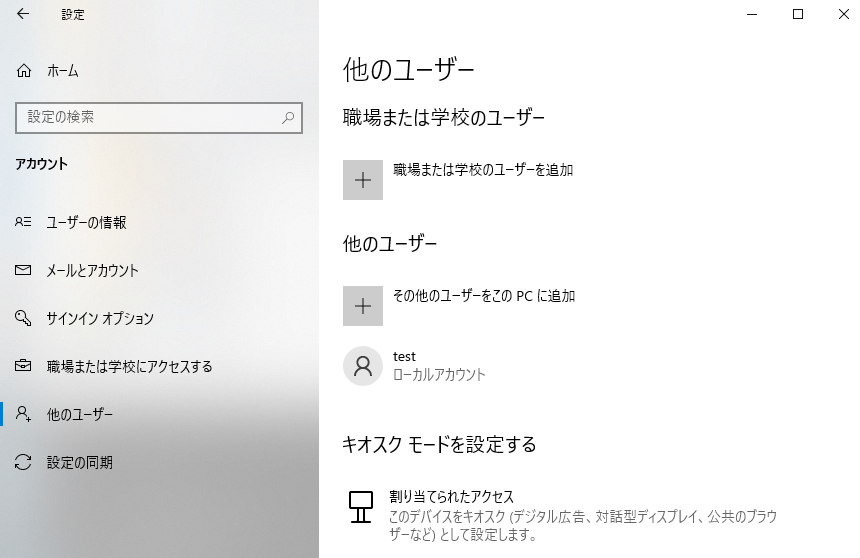This screenshot has height=558, width=860.
Task: Click その他のユーザーをこの PC に追加 label
Action: click(484, 296)
